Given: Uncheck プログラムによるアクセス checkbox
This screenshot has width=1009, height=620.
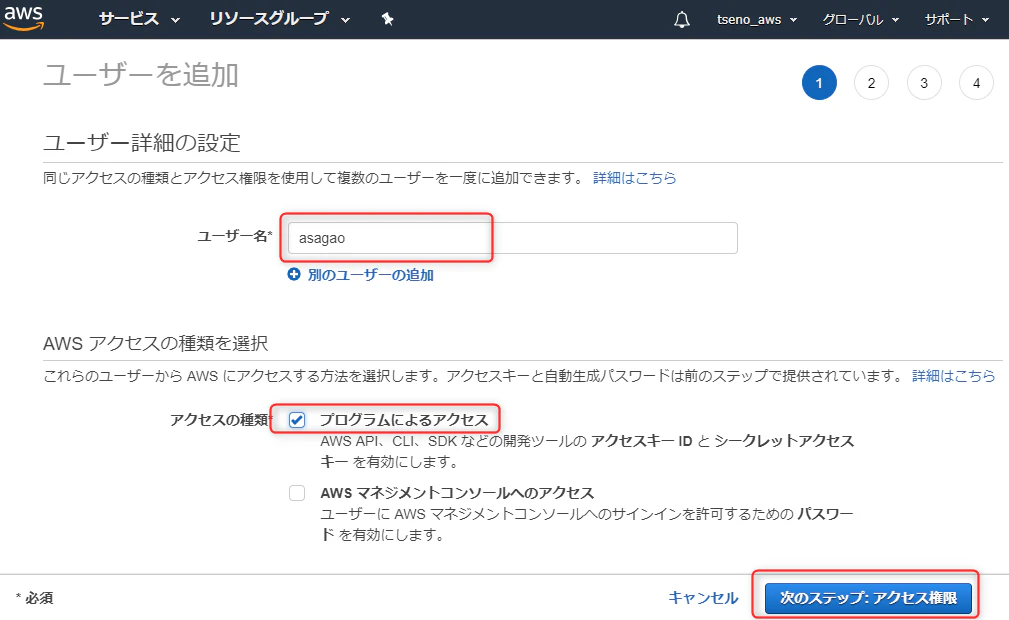Looking at the screenshot, I should pyautogui.click(x=297, y=420).
